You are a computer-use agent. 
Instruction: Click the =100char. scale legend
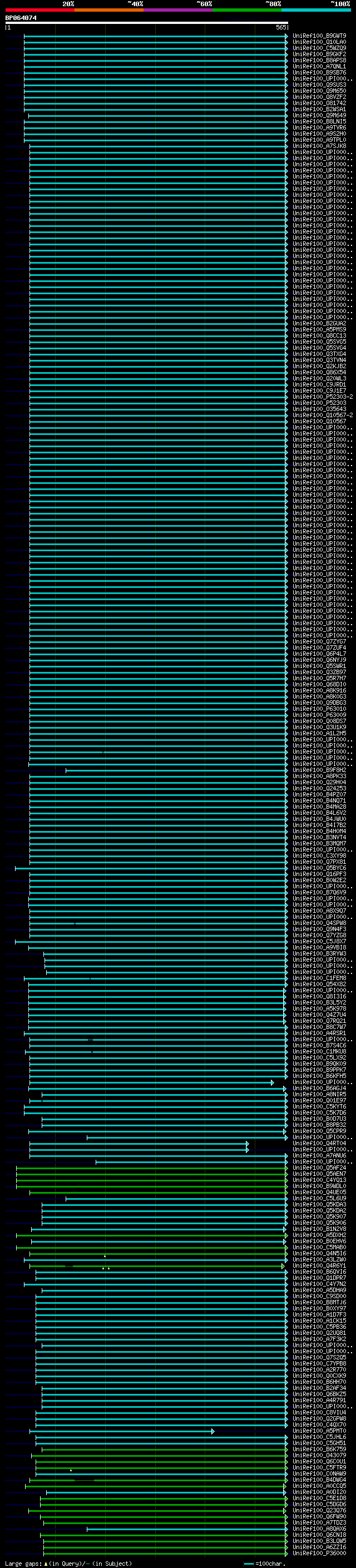point(264,1564)
